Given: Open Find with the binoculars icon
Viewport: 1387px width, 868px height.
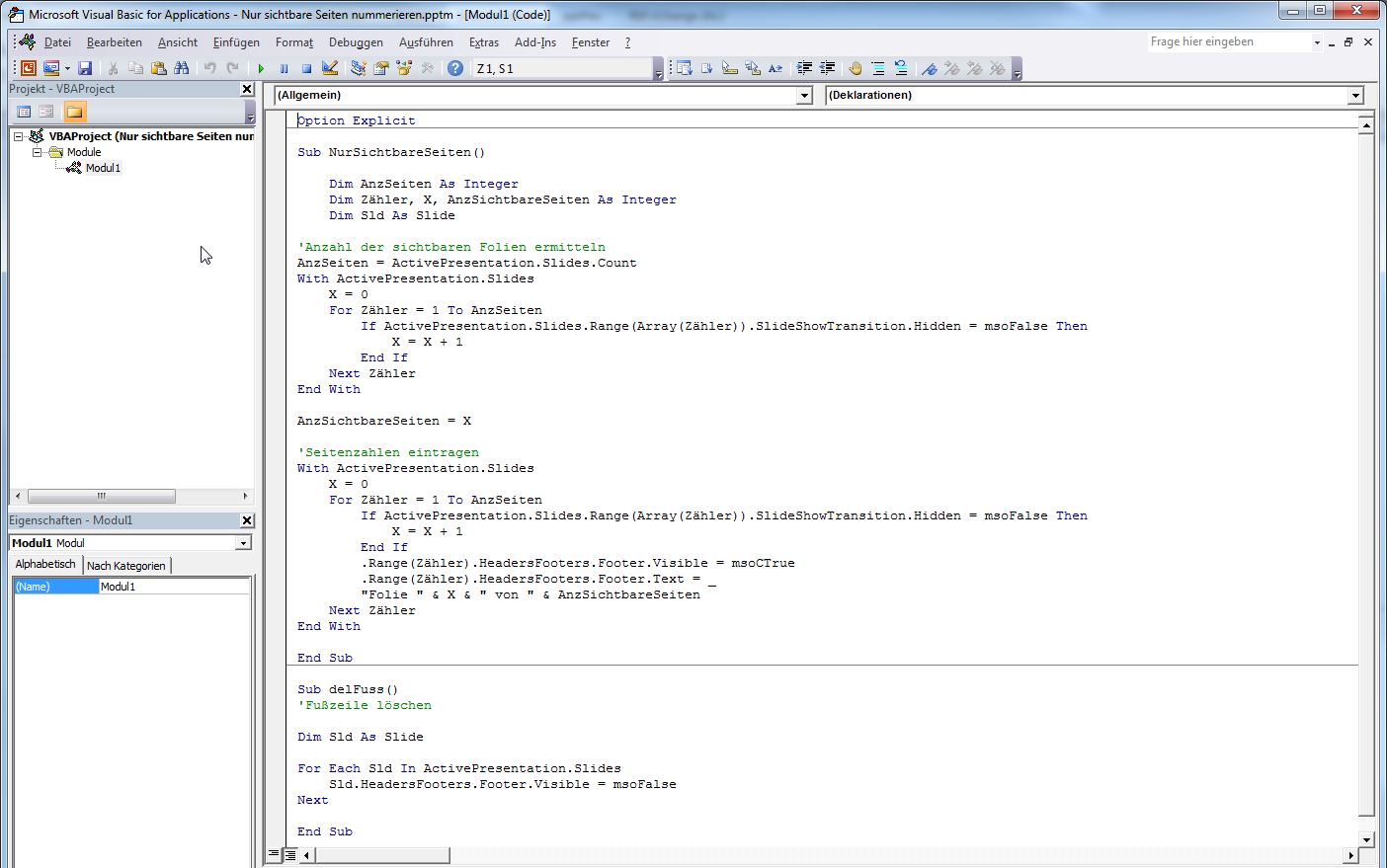Looking at the screenshot, I should (x=181, y=68).
